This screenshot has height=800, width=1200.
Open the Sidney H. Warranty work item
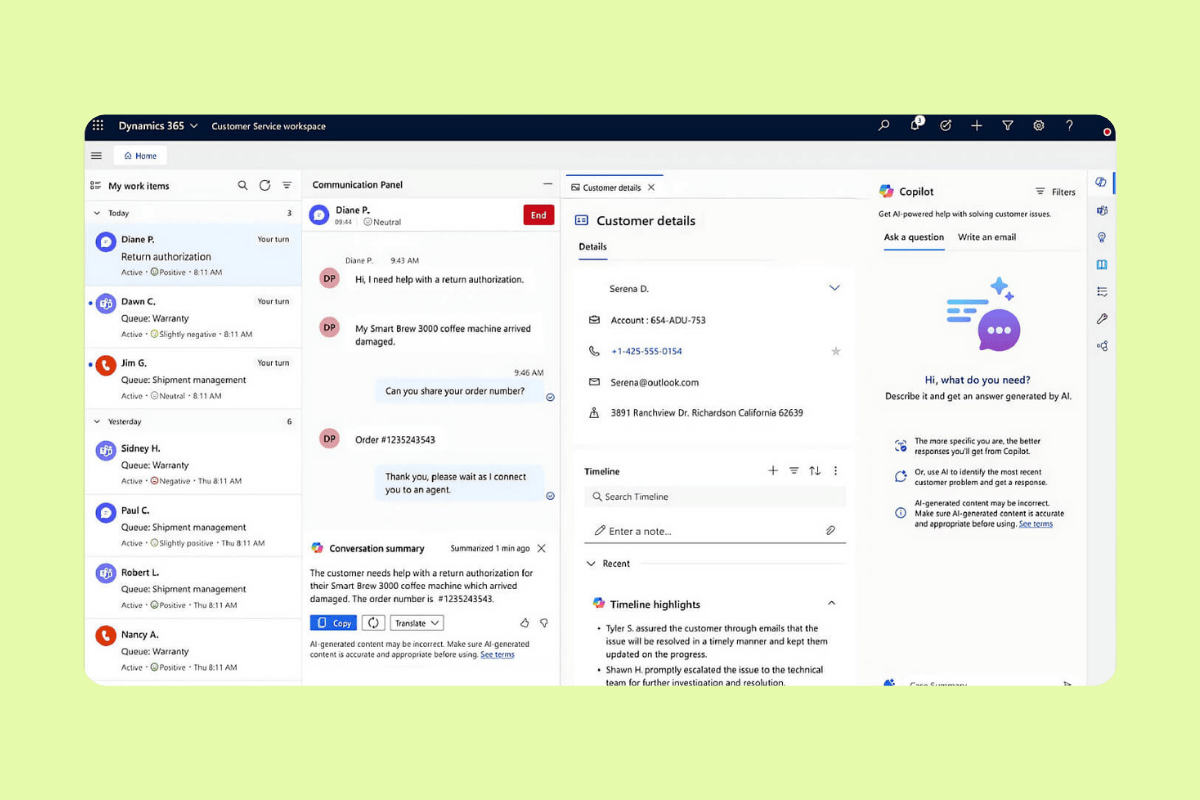[x=193, y=464]
